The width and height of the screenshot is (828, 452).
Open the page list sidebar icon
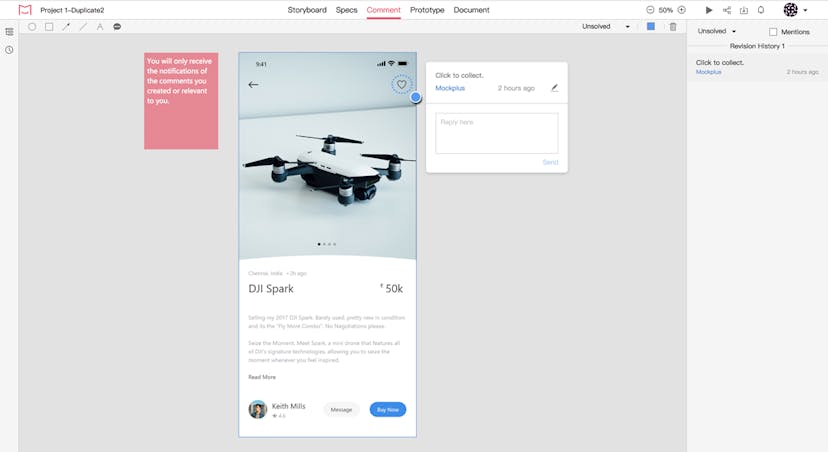[x=10, y=32]
